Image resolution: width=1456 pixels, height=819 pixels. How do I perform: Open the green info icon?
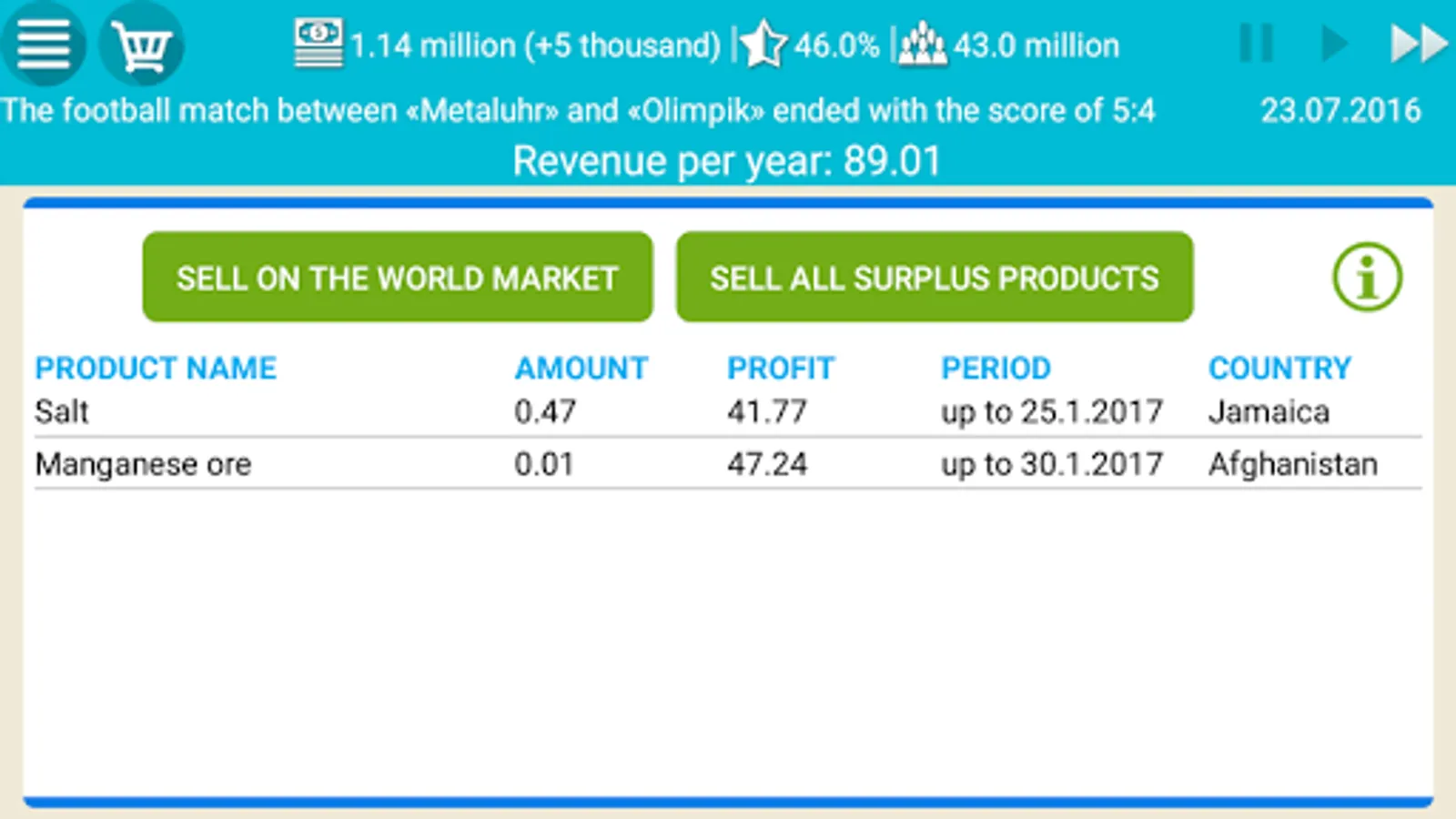click(1367, 277)
